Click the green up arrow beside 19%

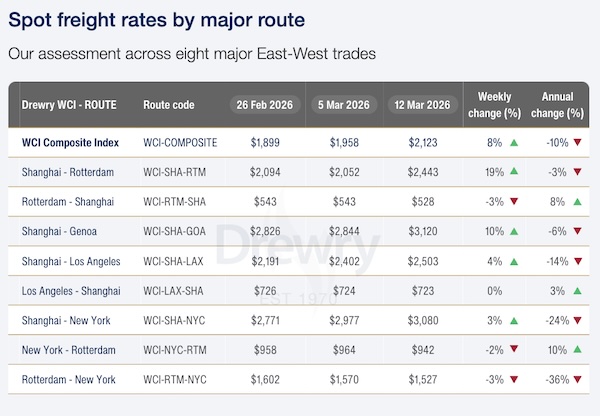(514, 172)
